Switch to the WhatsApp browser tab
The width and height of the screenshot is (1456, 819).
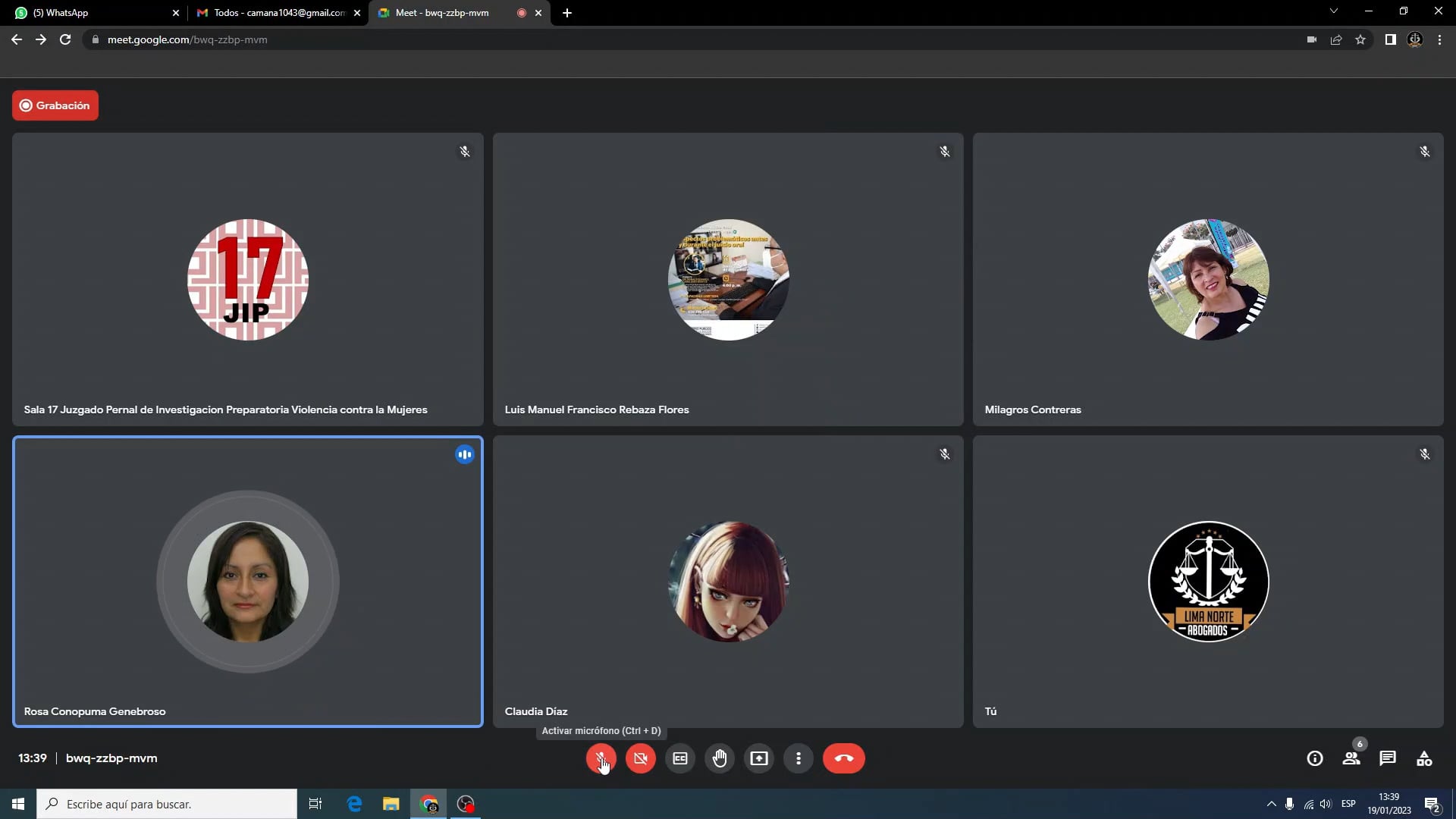[91, 13]
